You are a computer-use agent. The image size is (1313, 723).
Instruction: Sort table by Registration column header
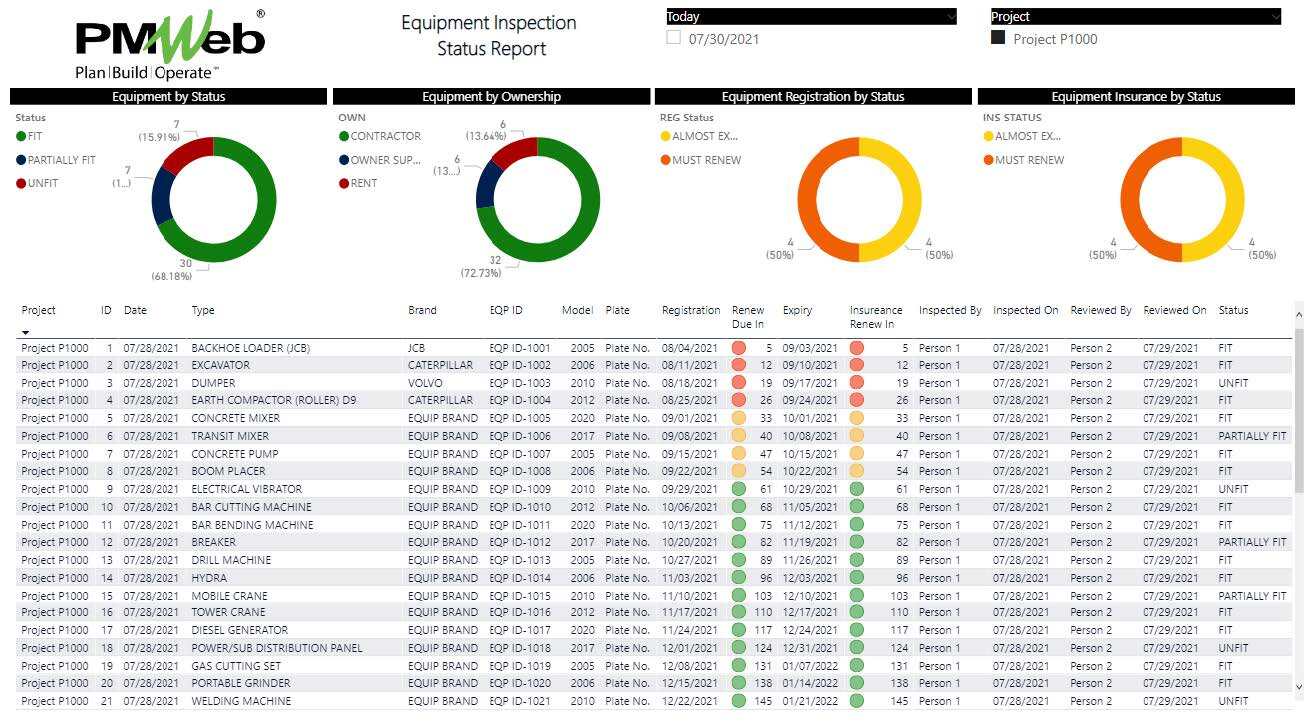[x=690, y=310]
